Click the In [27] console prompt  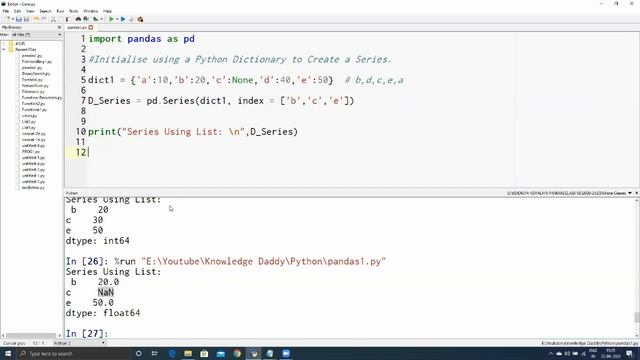(87, 333)
